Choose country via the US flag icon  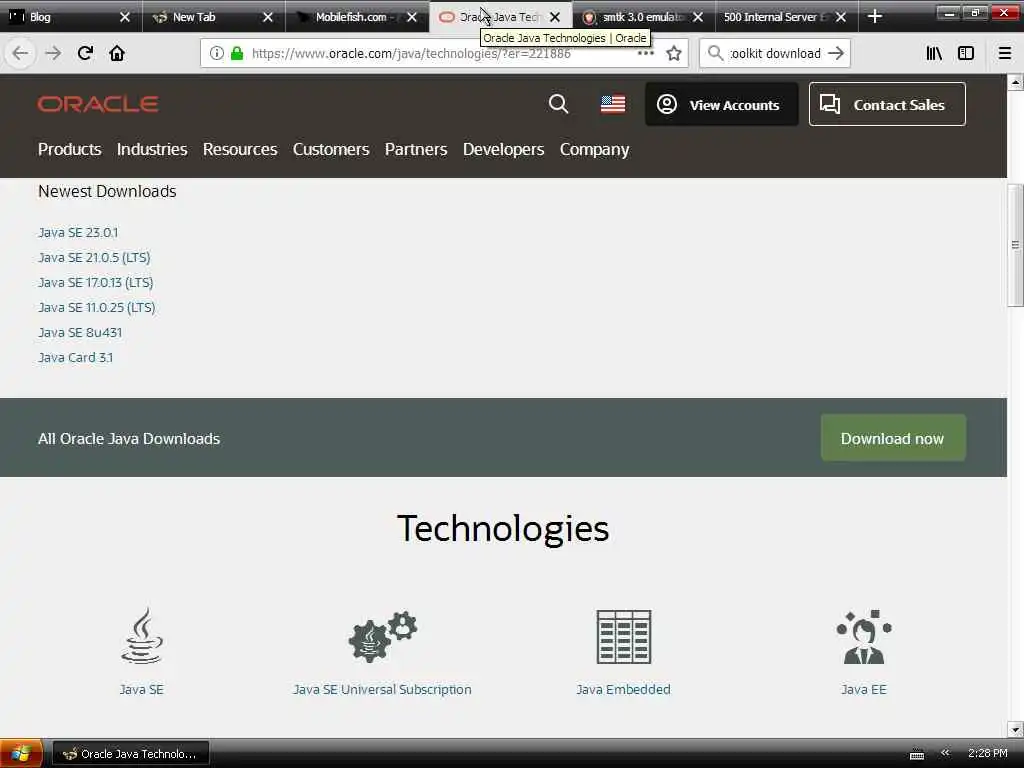coord(613,104)
